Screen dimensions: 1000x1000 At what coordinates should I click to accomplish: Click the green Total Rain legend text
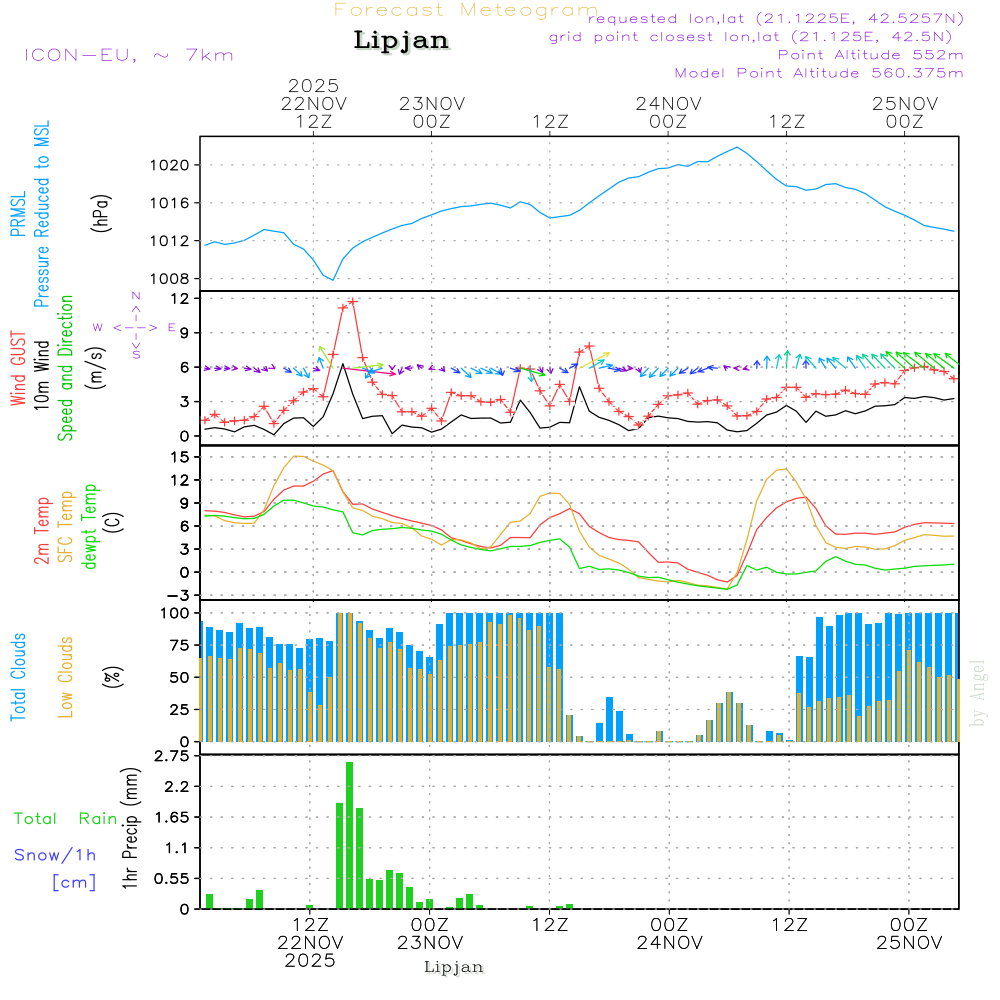[x=66, y=818]
